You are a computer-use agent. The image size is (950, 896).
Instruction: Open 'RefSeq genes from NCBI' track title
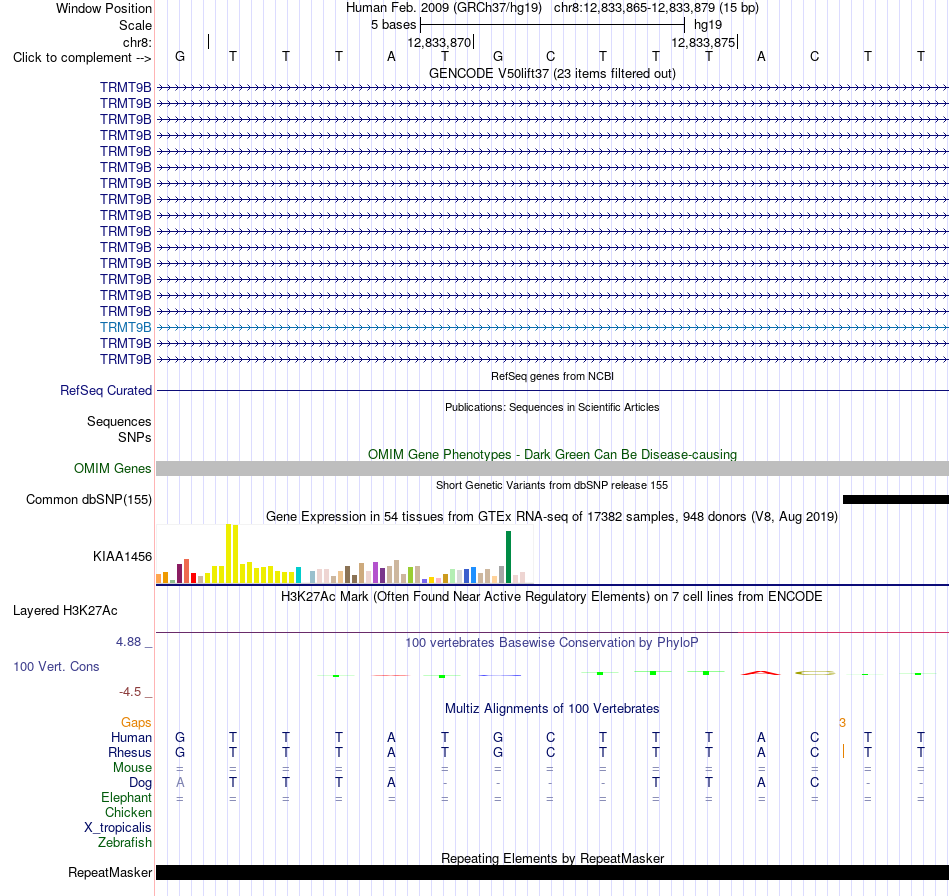552,376
